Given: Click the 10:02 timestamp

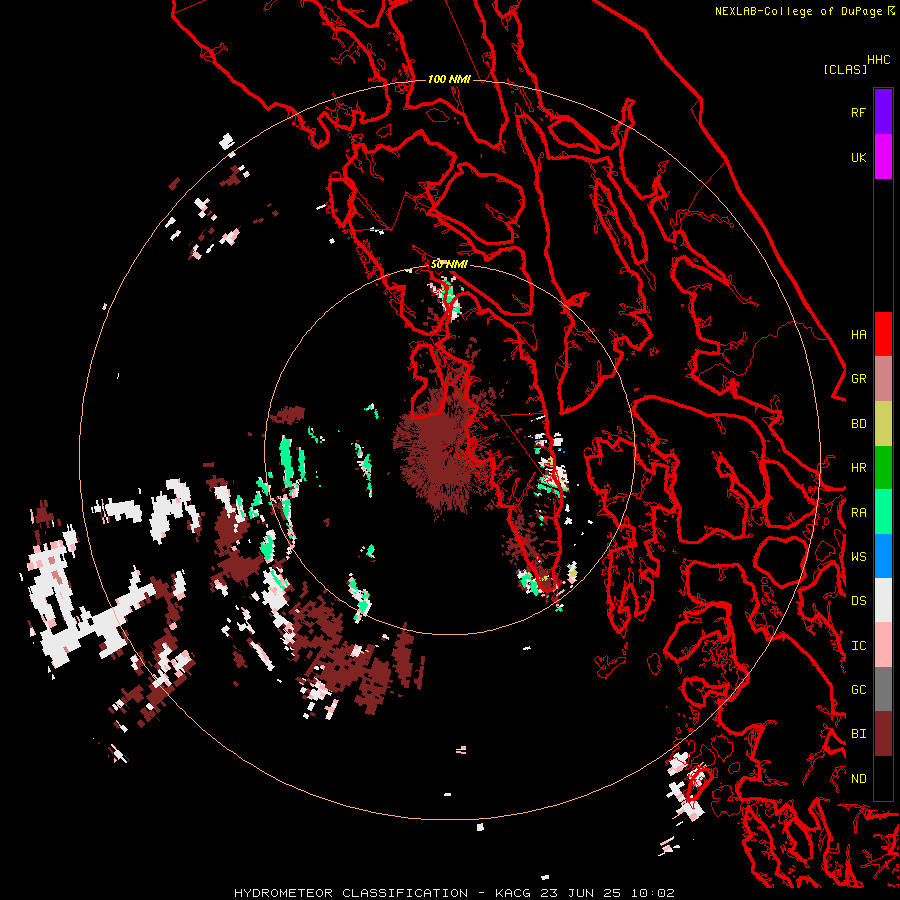Looking at the screenshot, I should [x=655, y=893].
